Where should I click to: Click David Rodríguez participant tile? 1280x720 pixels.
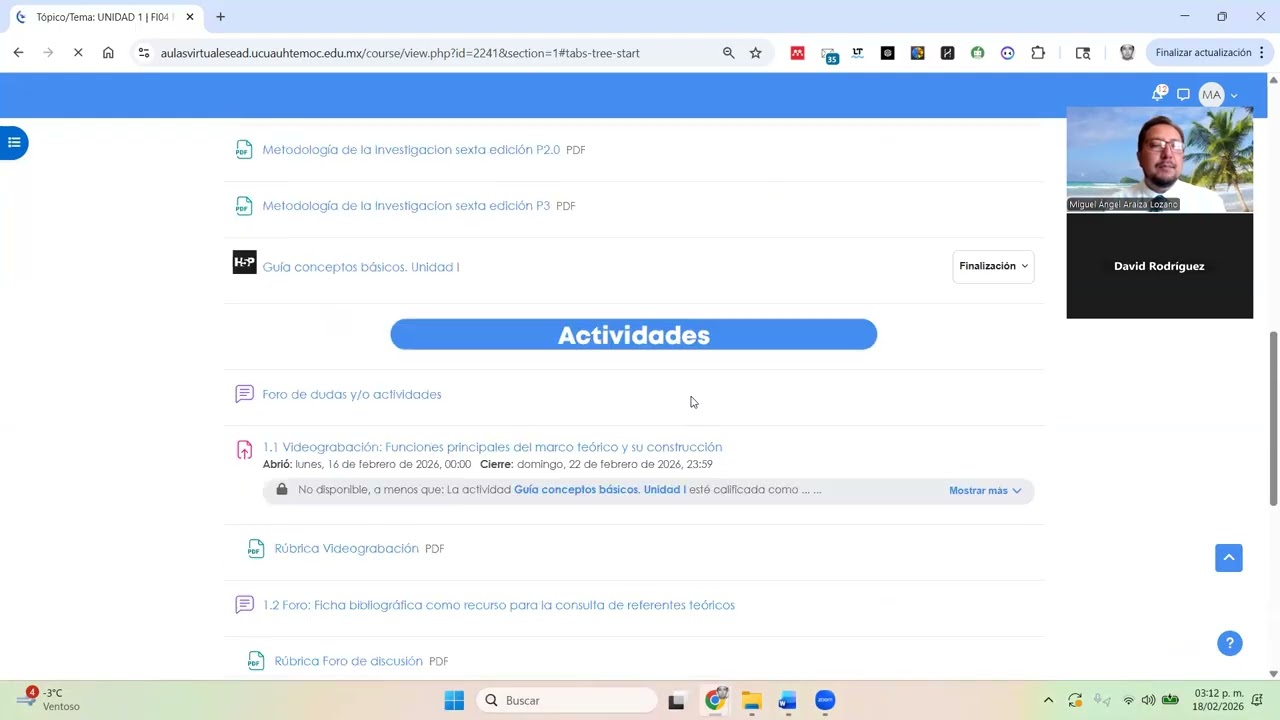coord(1160,266)
